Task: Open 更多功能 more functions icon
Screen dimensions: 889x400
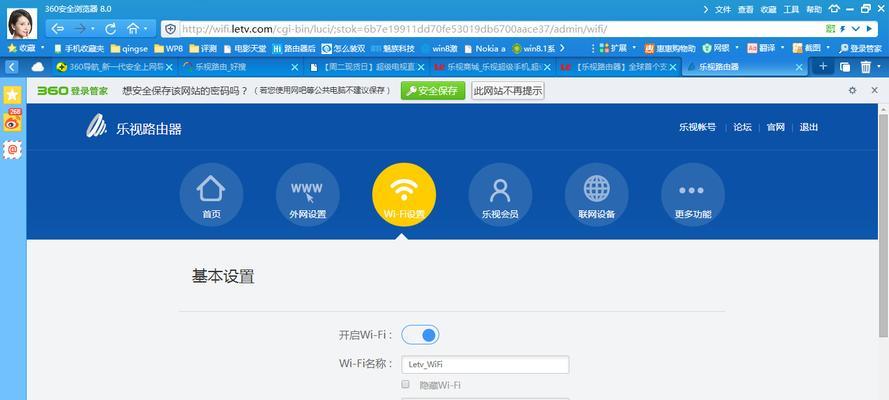Action: (693, 194)
